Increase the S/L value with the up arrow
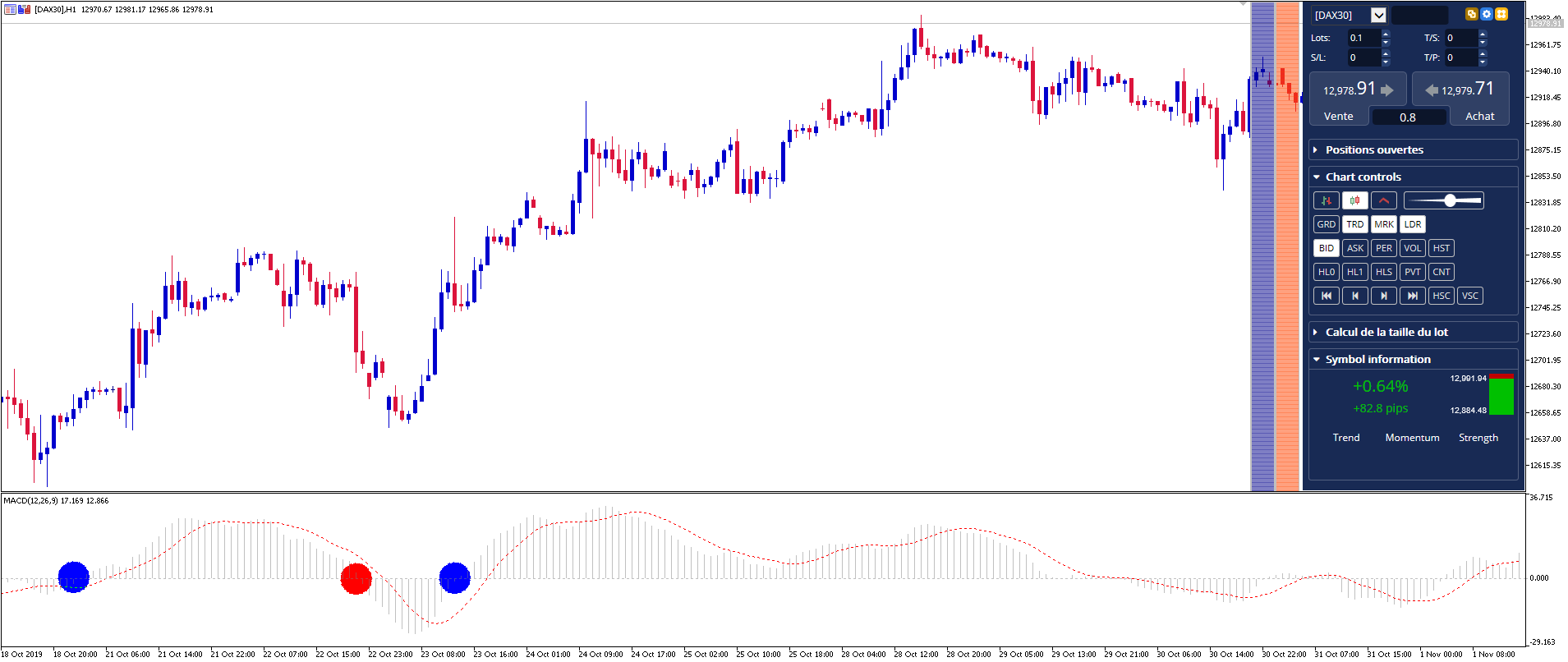 1386,53
